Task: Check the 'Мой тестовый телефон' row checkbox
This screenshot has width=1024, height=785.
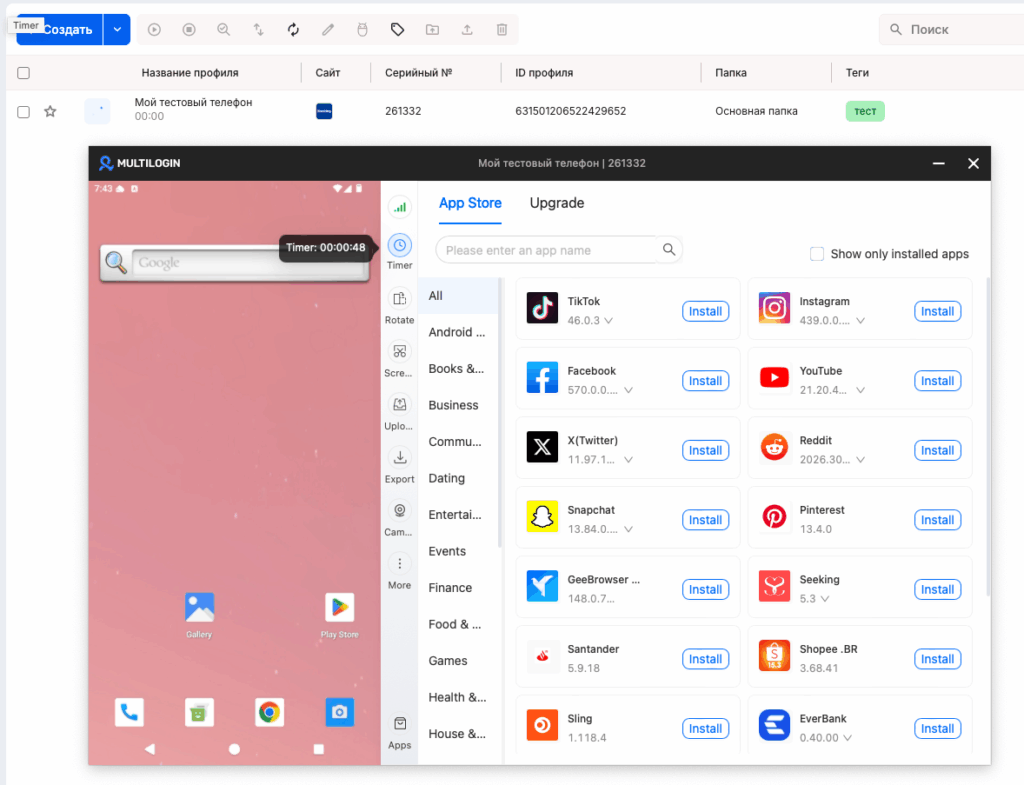Action: click(24, 112)
